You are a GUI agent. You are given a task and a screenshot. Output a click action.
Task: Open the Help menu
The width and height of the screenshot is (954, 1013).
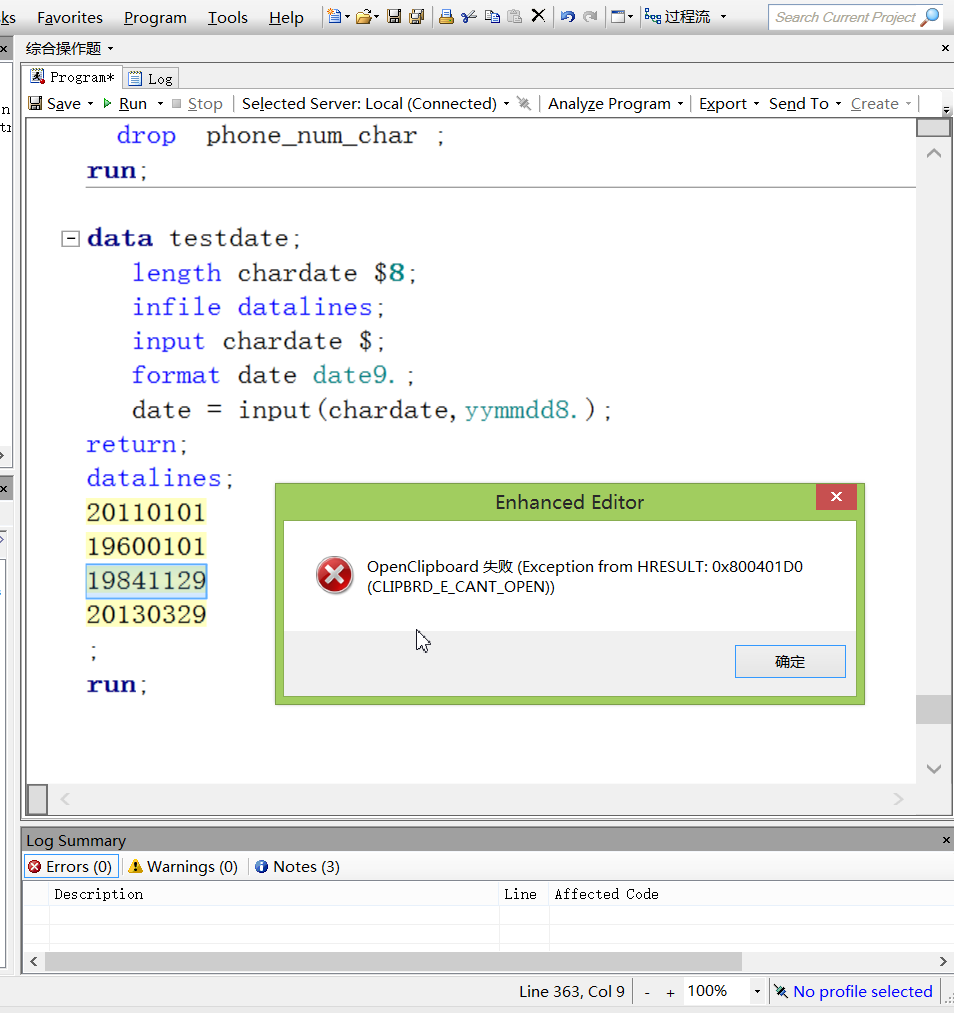(x=286, y=17)
